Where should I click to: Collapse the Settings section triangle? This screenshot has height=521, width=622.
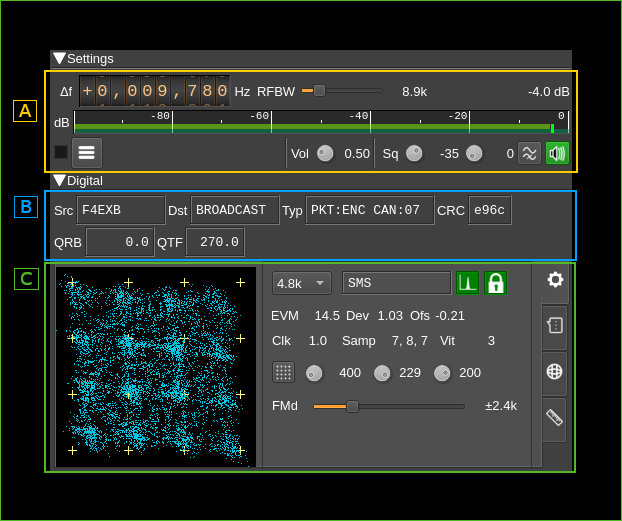[x=60, y=58]
